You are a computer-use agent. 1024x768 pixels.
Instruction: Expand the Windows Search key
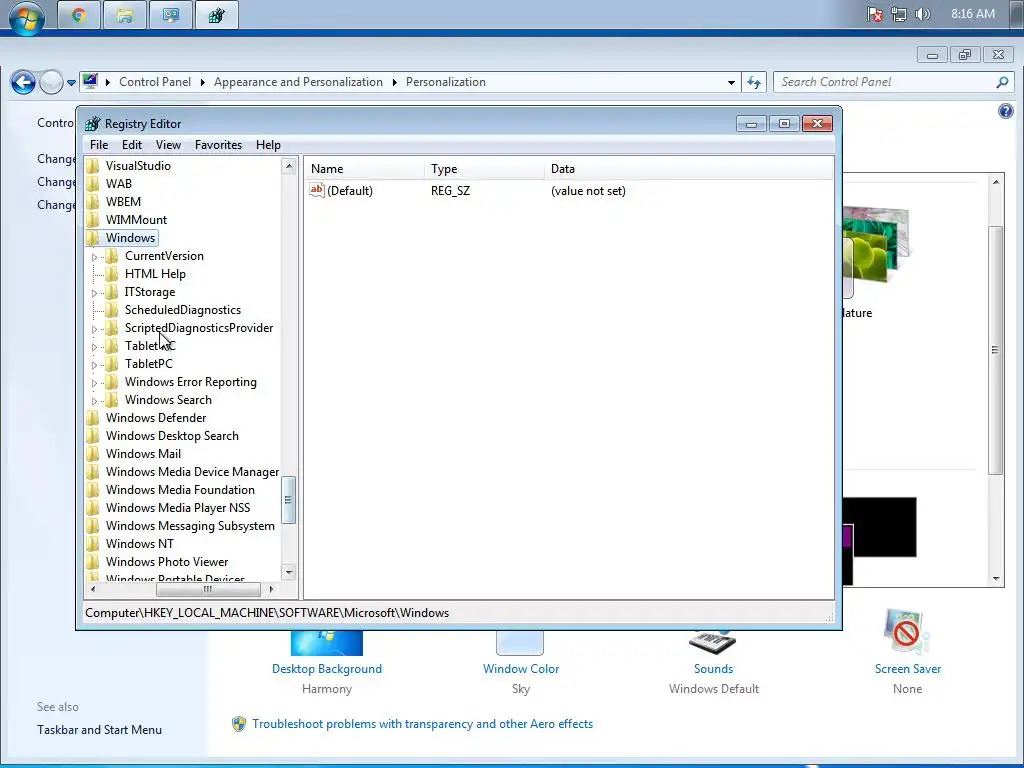[94, 400]
